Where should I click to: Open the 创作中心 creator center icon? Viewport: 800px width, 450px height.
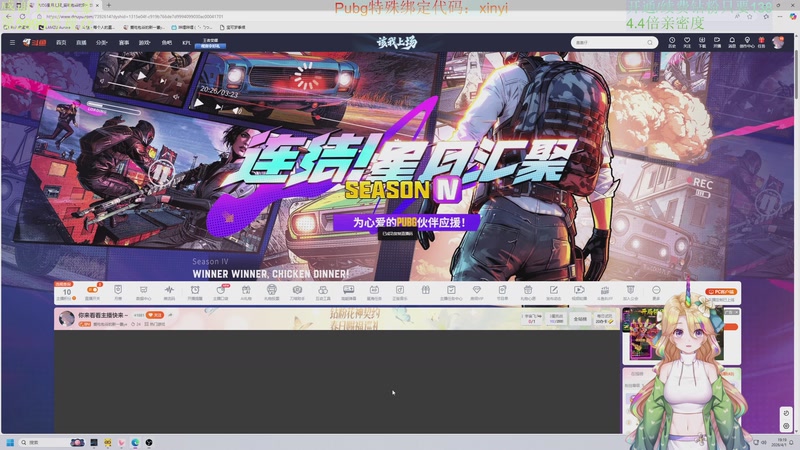747,42
